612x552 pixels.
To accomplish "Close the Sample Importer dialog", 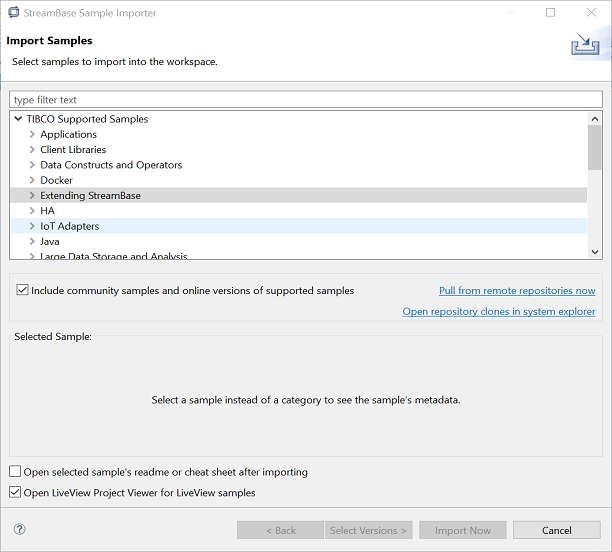I will [x=591, y=13].
